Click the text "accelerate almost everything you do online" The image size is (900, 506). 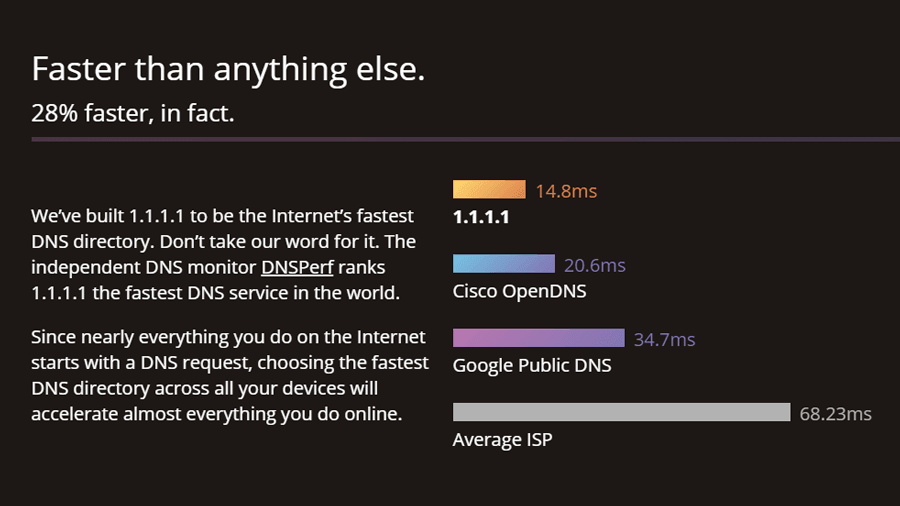(x=216, y=413)
